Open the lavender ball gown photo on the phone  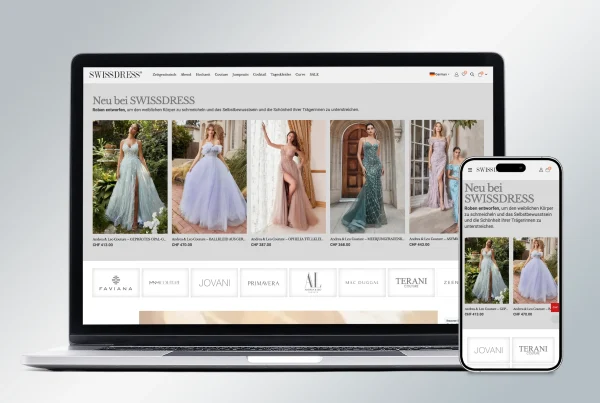(x=535, y=271)
